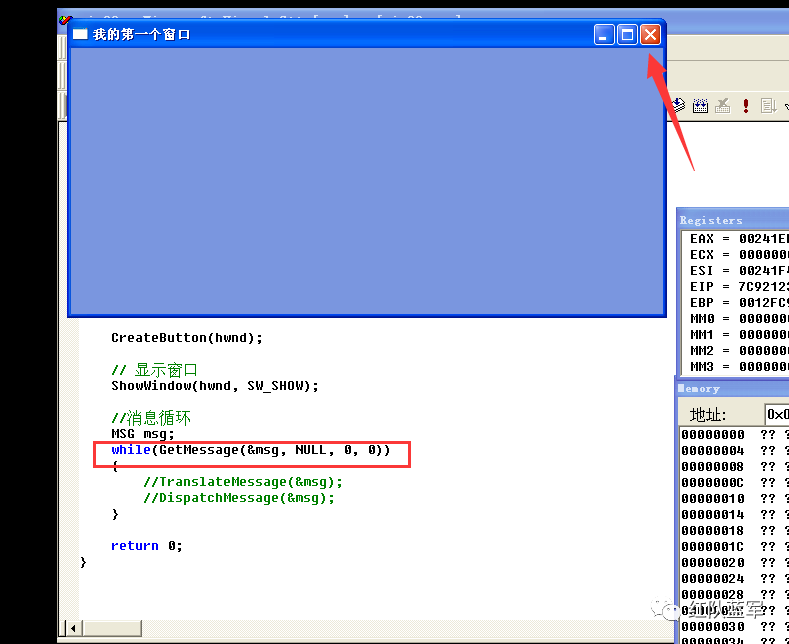
Task: Click the Compile icon in the build toolbar
Action: click(x=679, y=105)
